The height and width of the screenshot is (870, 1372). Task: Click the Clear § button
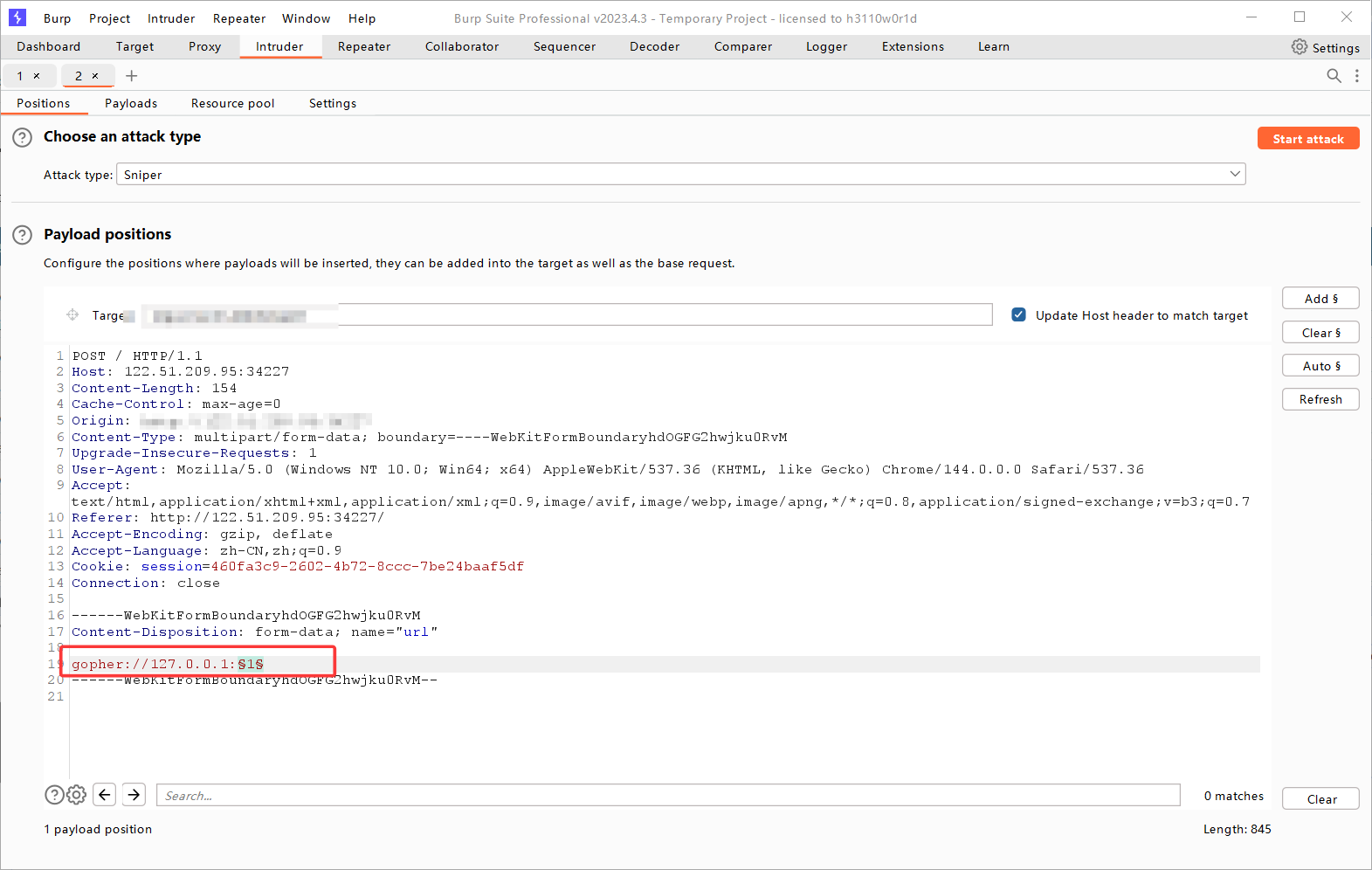1320,333
